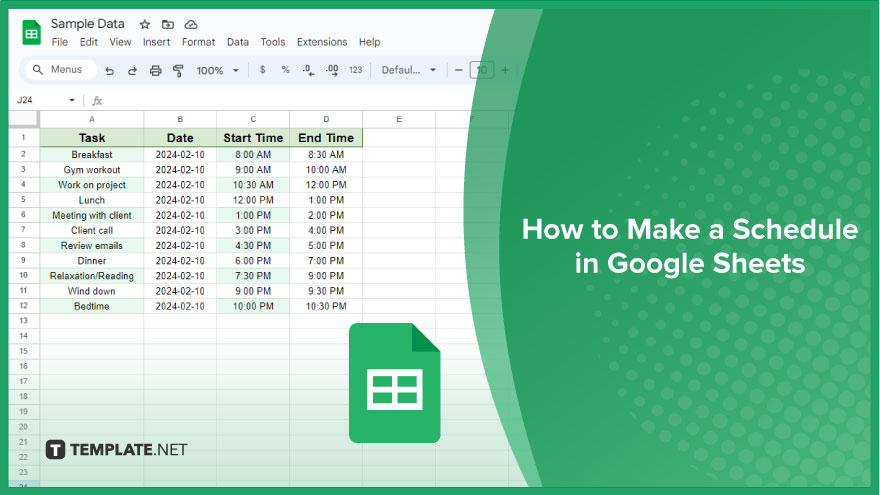Open the zoom 100% dropdown

(218, 71)
